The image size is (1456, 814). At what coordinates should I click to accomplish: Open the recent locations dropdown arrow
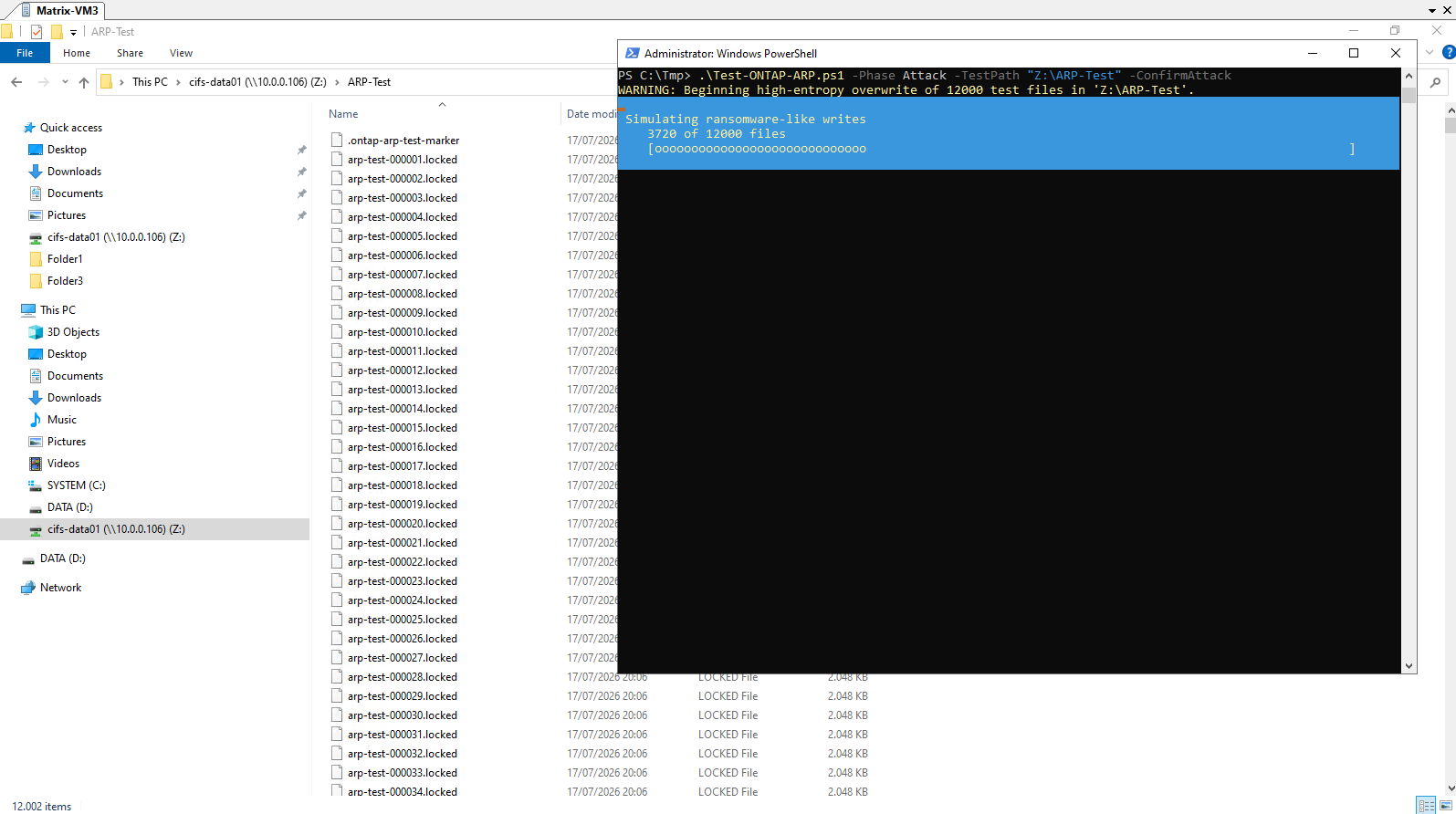point(65,82)
